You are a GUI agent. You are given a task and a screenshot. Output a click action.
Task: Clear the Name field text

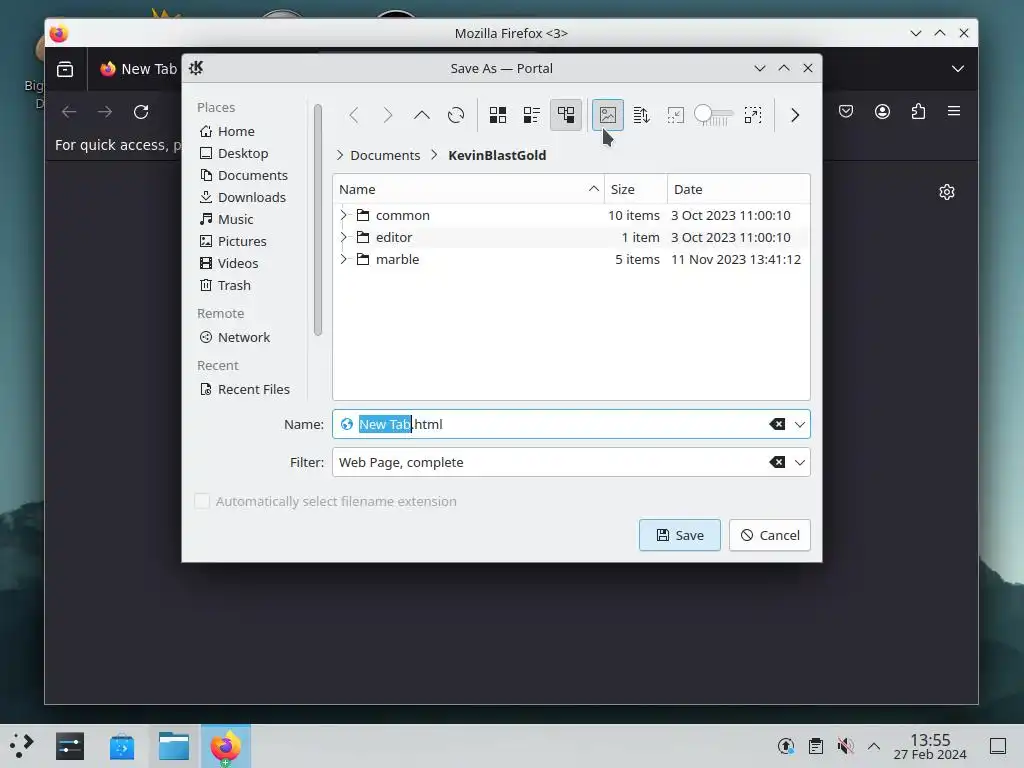[777, 424]
